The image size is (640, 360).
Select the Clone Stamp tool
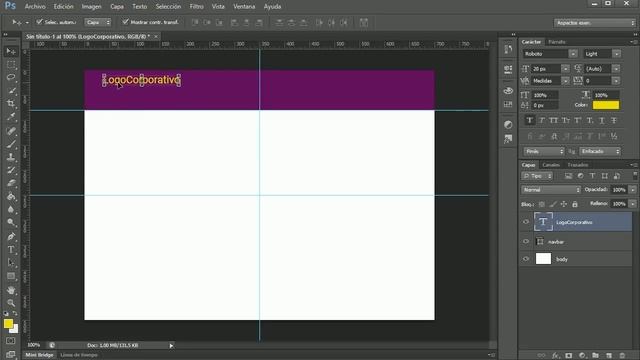point(11,157)
